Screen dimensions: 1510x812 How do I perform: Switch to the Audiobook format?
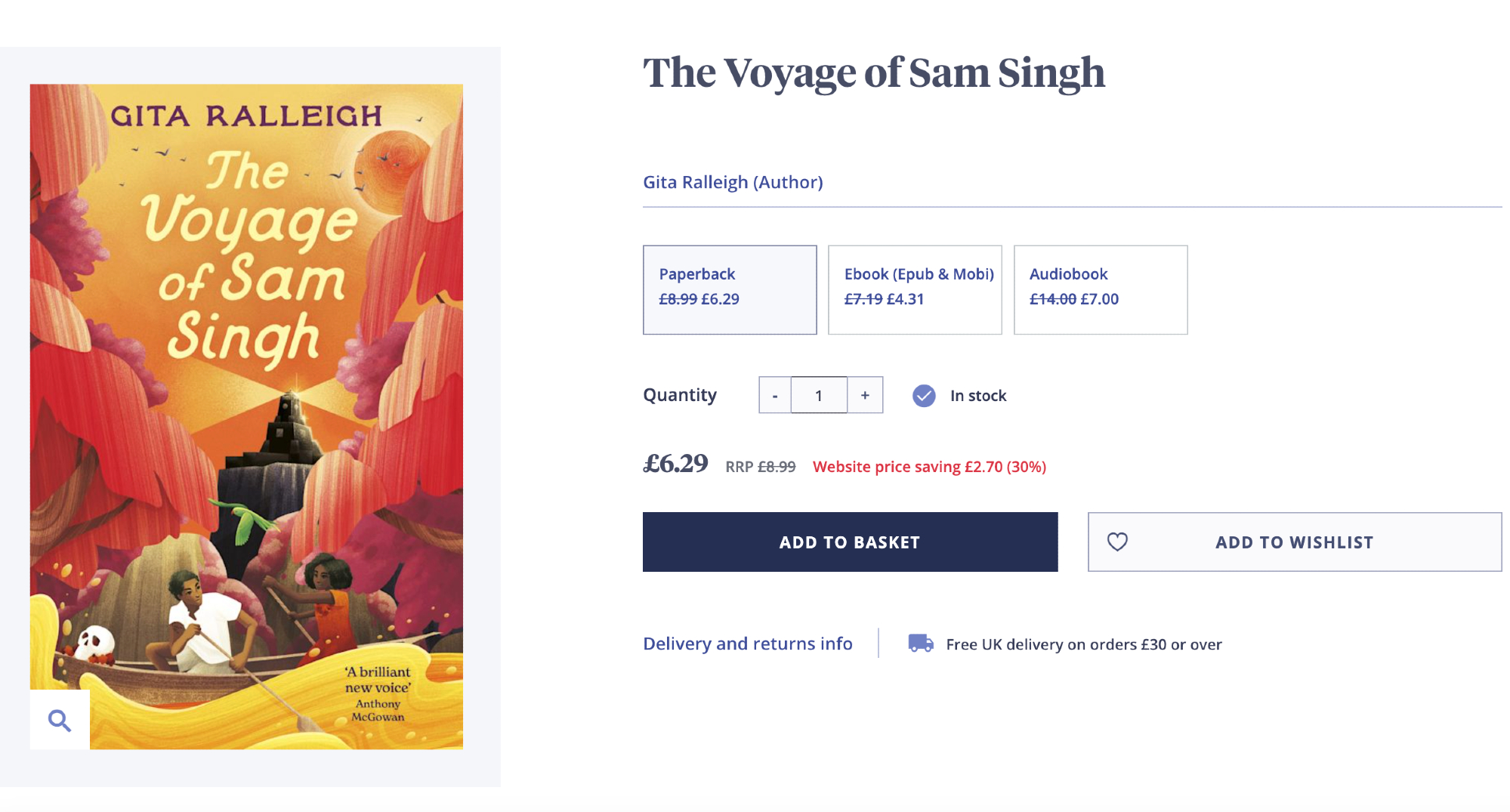[x=1100, y=289]
